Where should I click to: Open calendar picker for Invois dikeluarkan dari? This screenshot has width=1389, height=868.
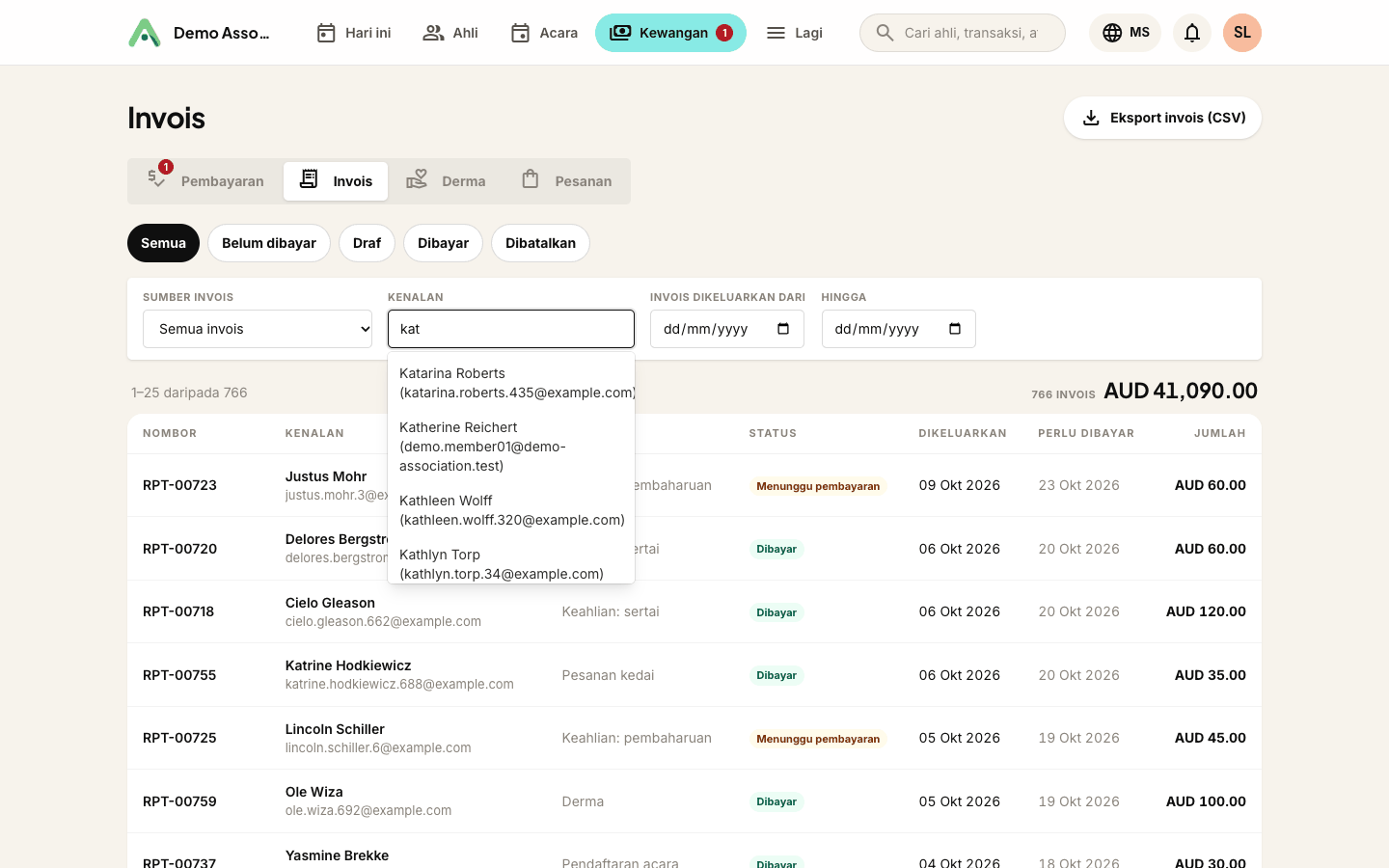point(783,329)
